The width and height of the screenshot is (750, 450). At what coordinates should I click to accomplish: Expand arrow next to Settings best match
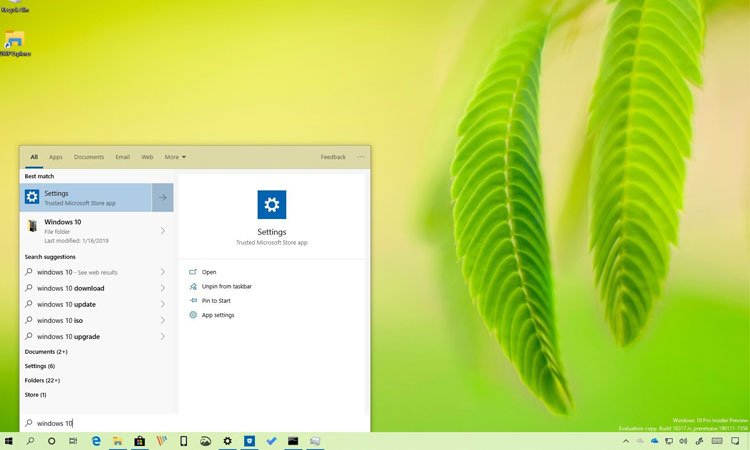point(162,198)
